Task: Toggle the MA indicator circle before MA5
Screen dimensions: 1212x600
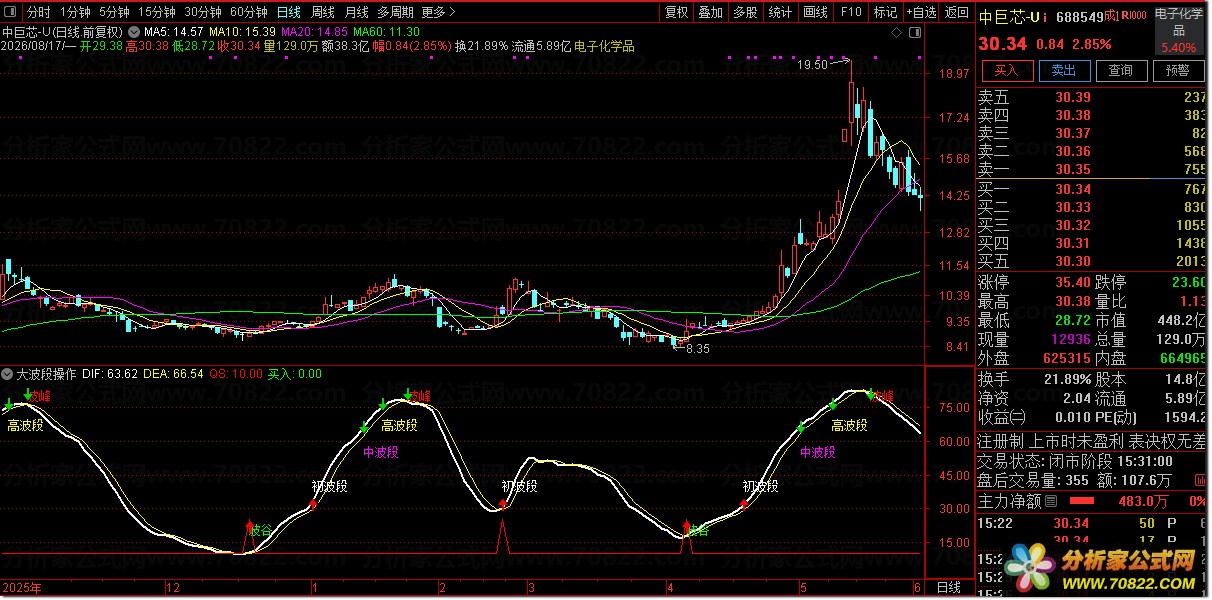Action: tap(136, 32)
